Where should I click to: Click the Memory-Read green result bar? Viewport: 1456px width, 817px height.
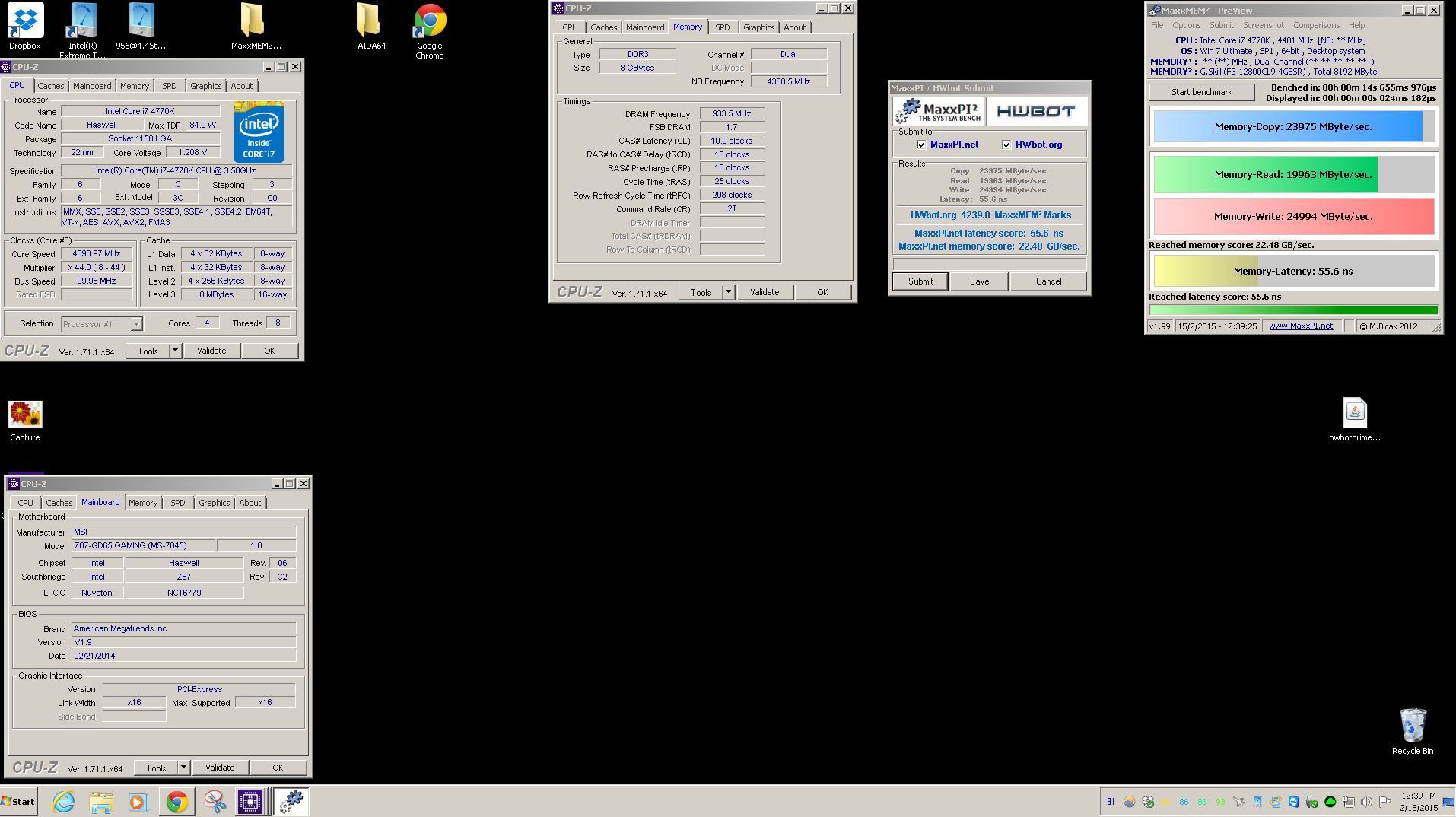point(1293,174)
